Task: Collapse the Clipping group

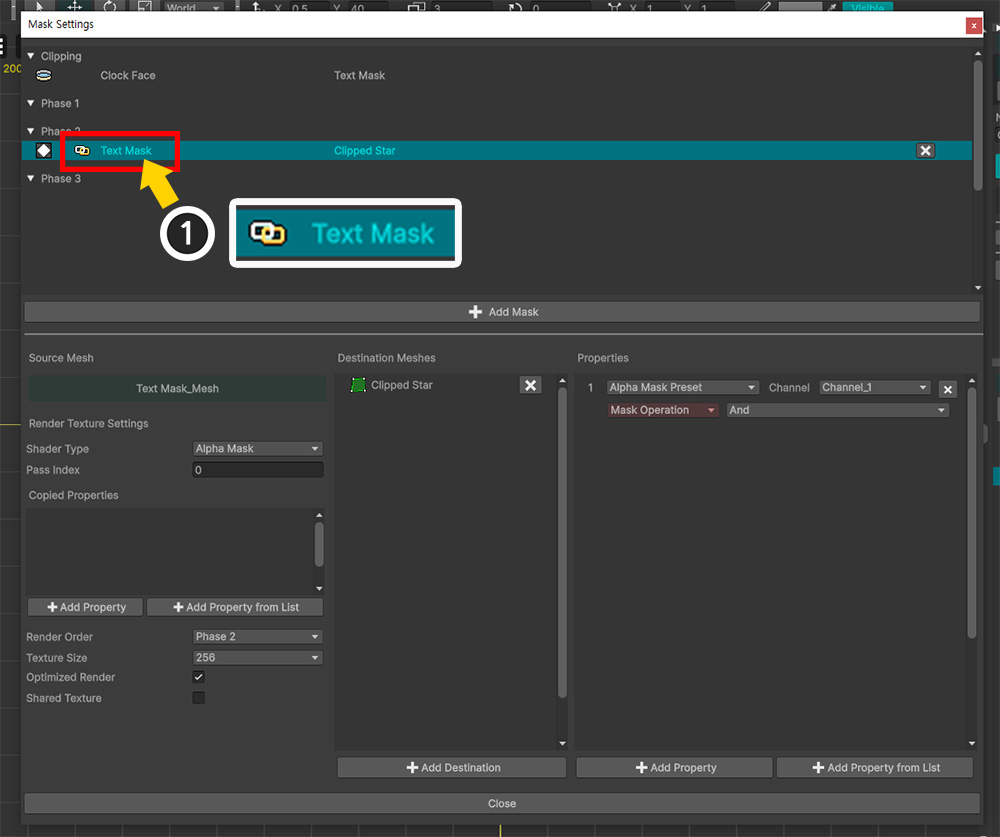Action: pyautogui.click(x=31, y=56)
